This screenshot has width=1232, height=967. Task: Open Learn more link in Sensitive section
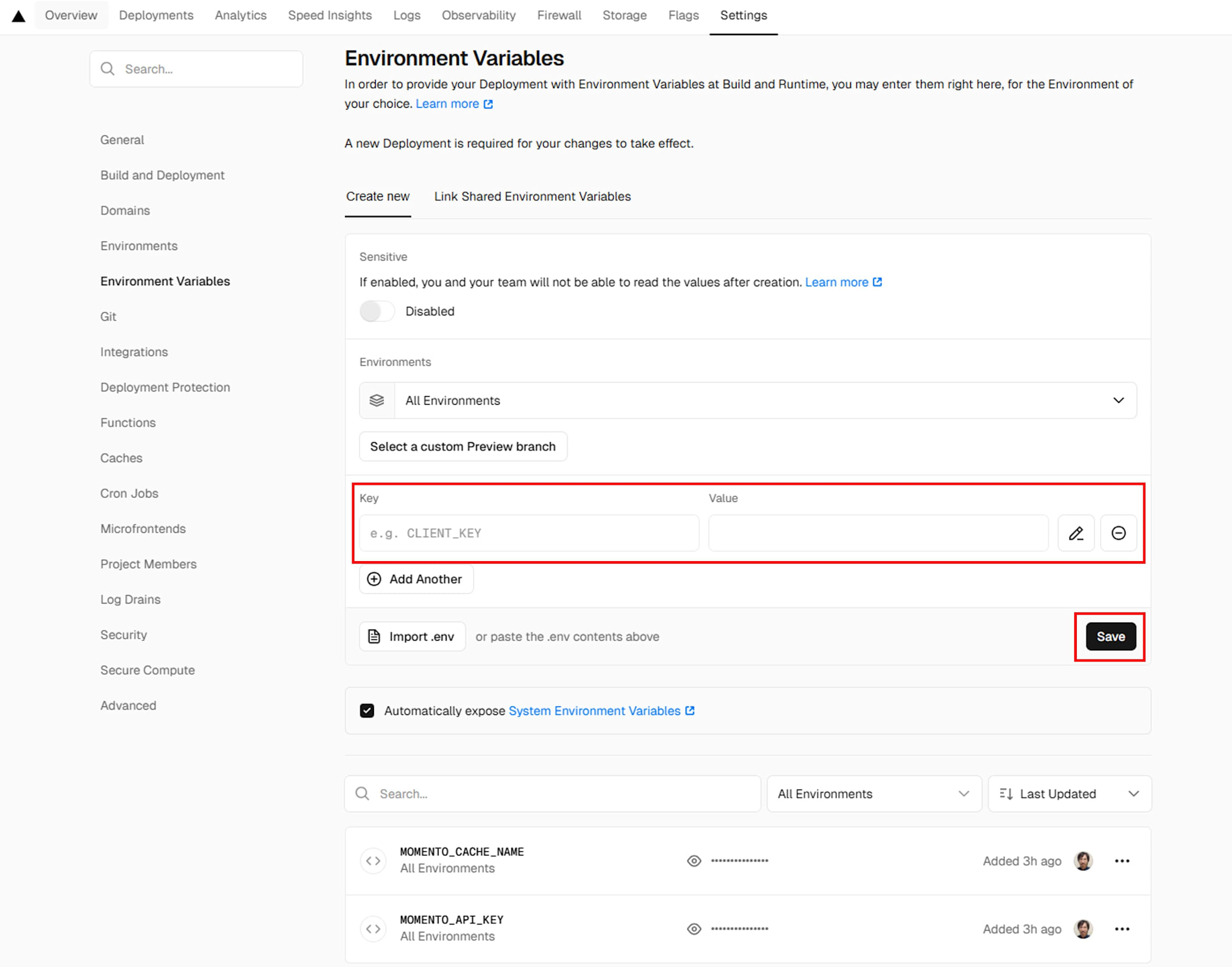(843, 282)
